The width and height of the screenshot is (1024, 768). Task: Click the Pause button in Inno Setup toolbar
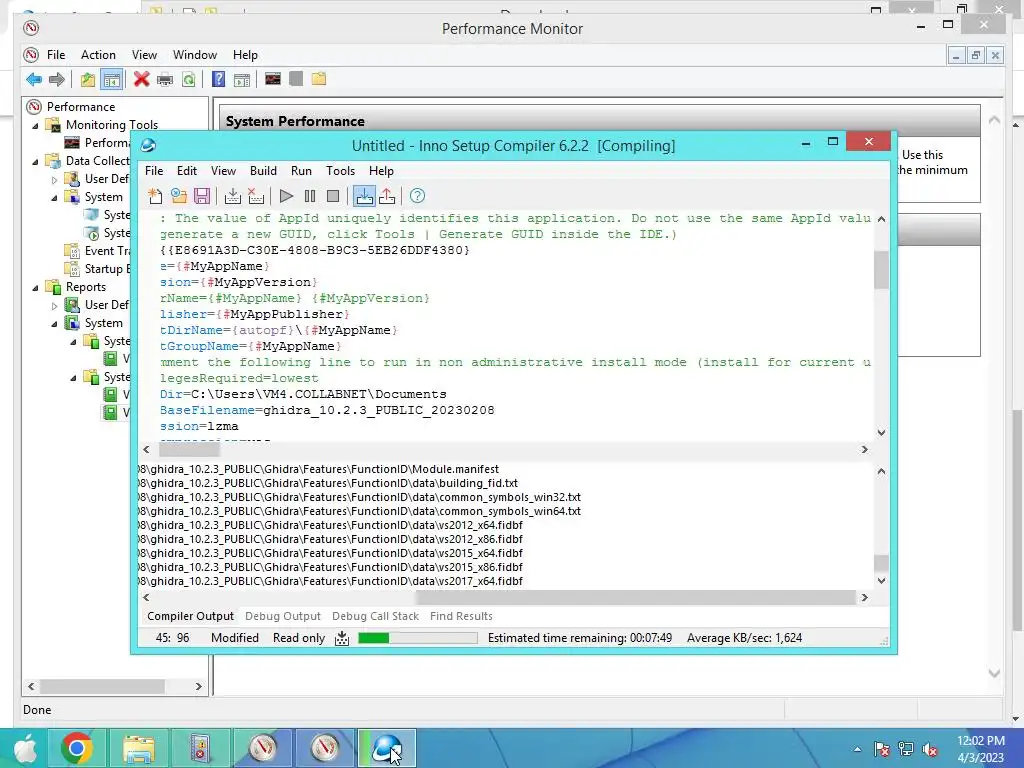[310, 196]
